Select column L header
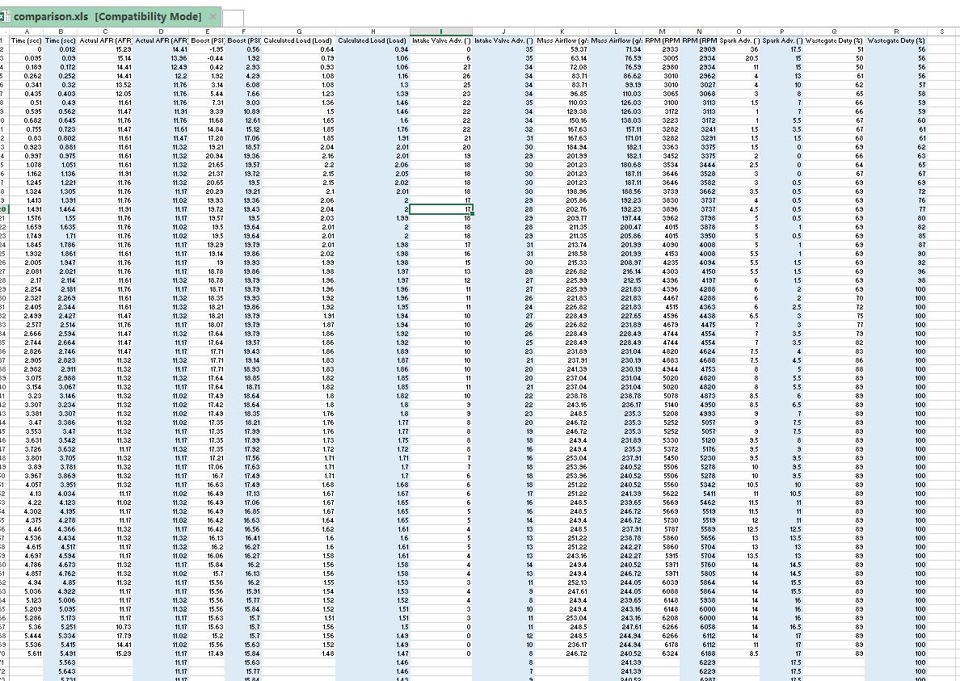 (x=616, y=31)
